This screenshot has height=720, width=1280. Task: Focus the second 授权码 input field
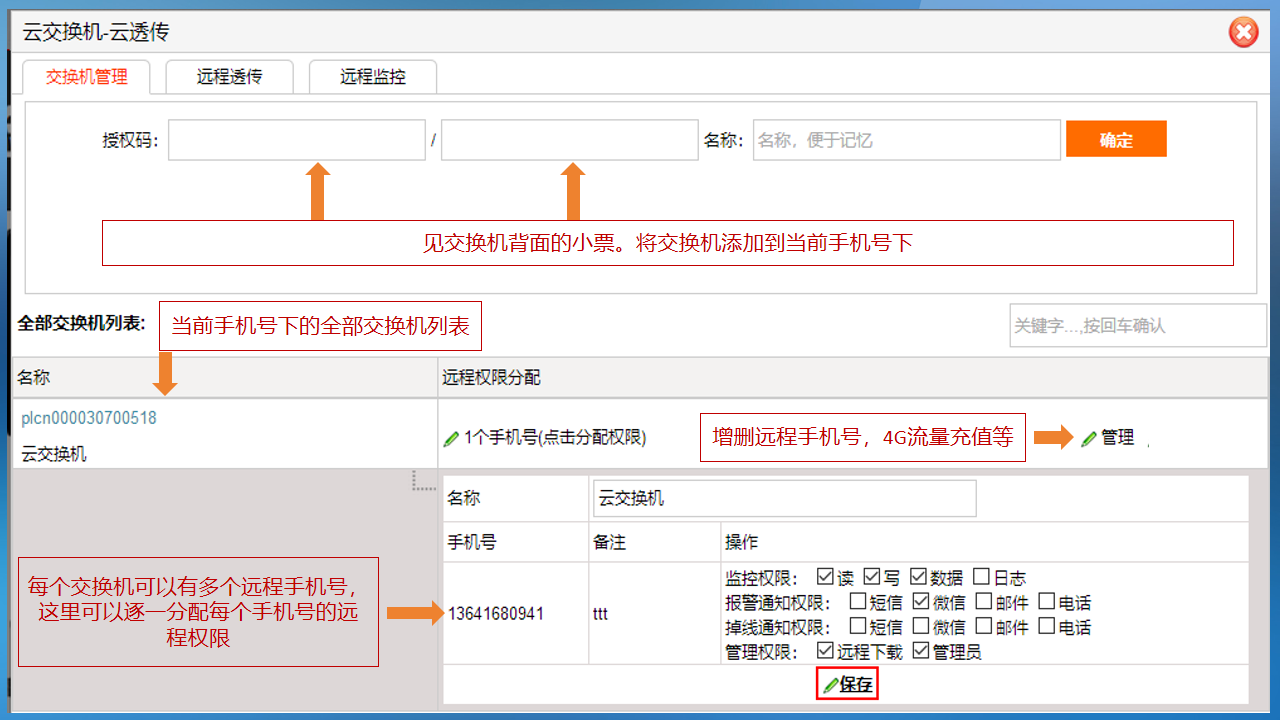570,140
